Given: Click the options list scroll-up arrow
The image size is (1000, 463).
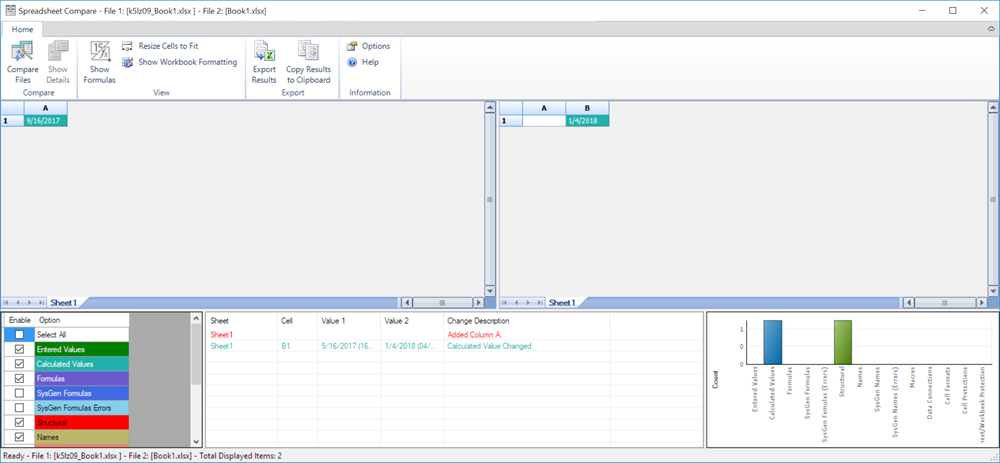Looking at the screenshot, I should [196, 320].
